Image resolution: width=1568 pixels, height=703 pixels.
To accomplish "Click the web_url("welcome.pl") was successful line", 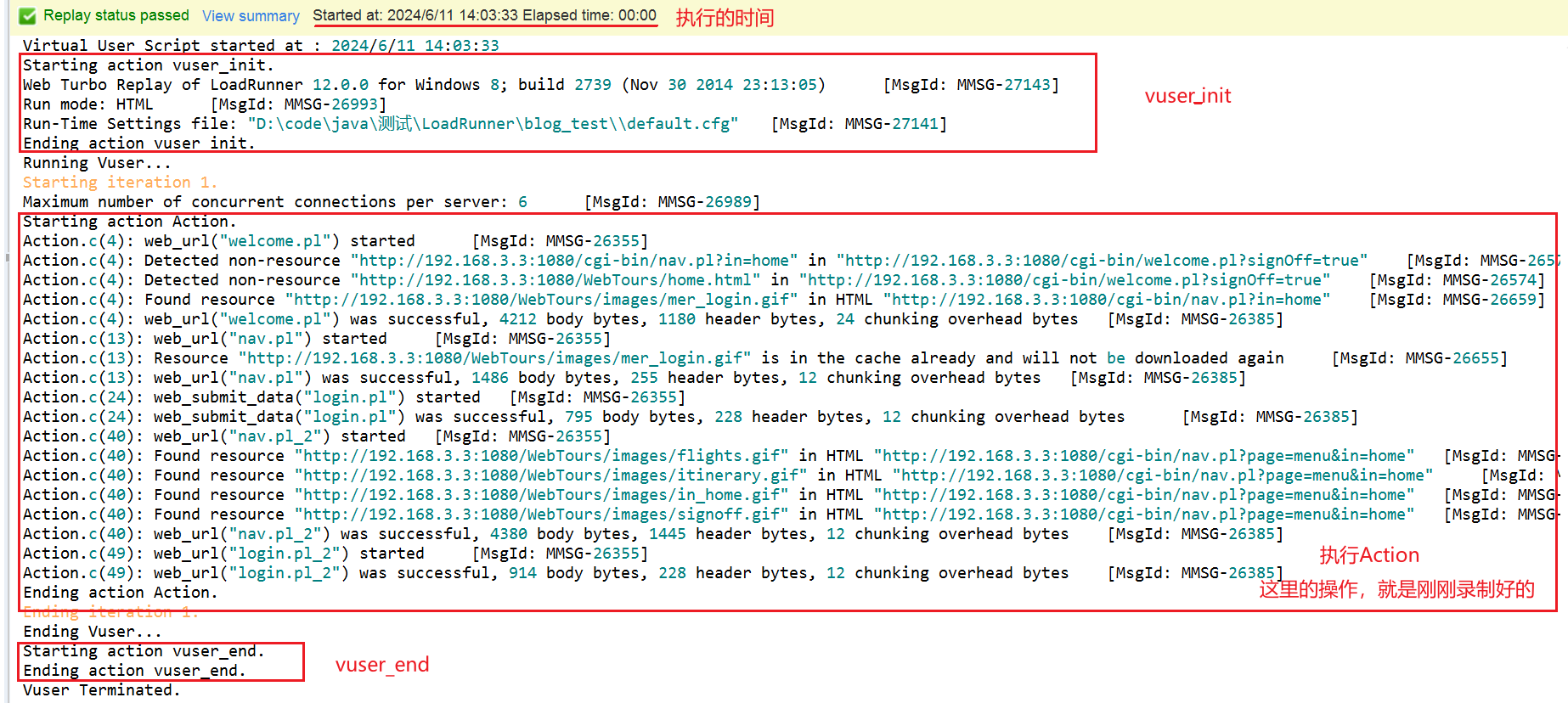I will coord(653,318).
